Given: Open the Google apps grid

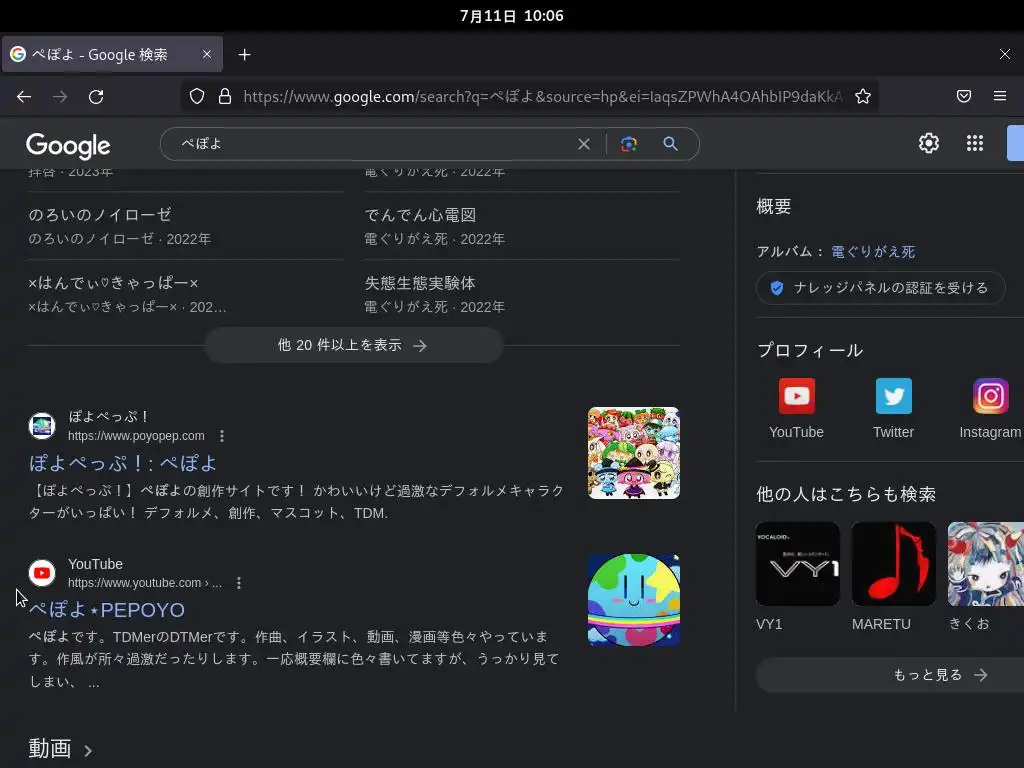Looking at the screenshot, I should point(975,143).
